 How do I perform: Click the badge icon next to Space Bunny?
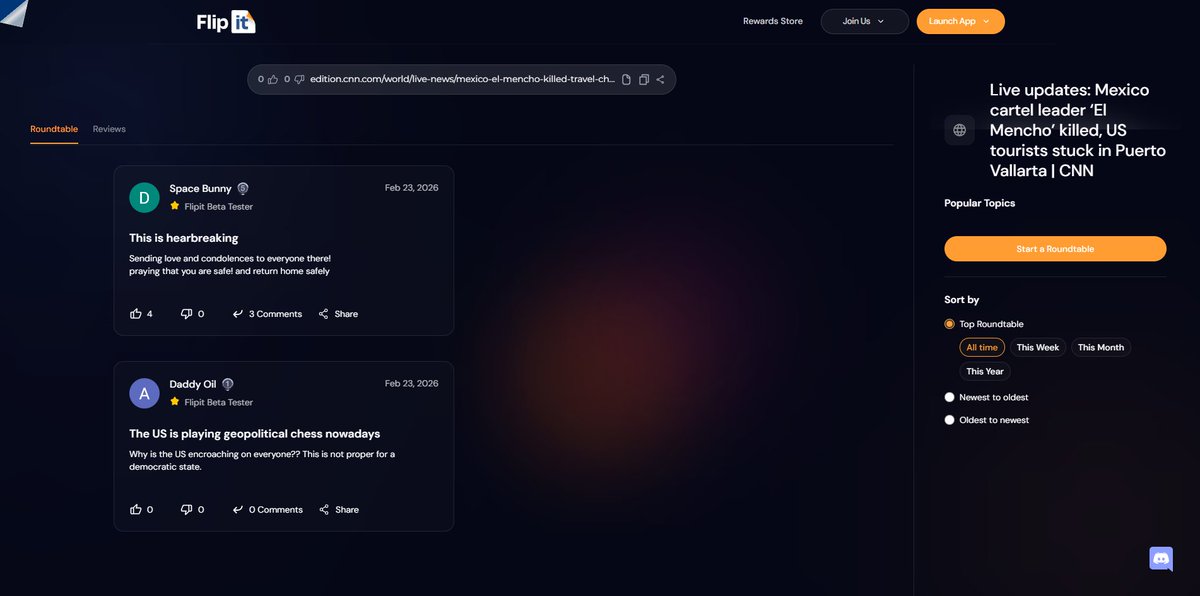tap(243, 188)
